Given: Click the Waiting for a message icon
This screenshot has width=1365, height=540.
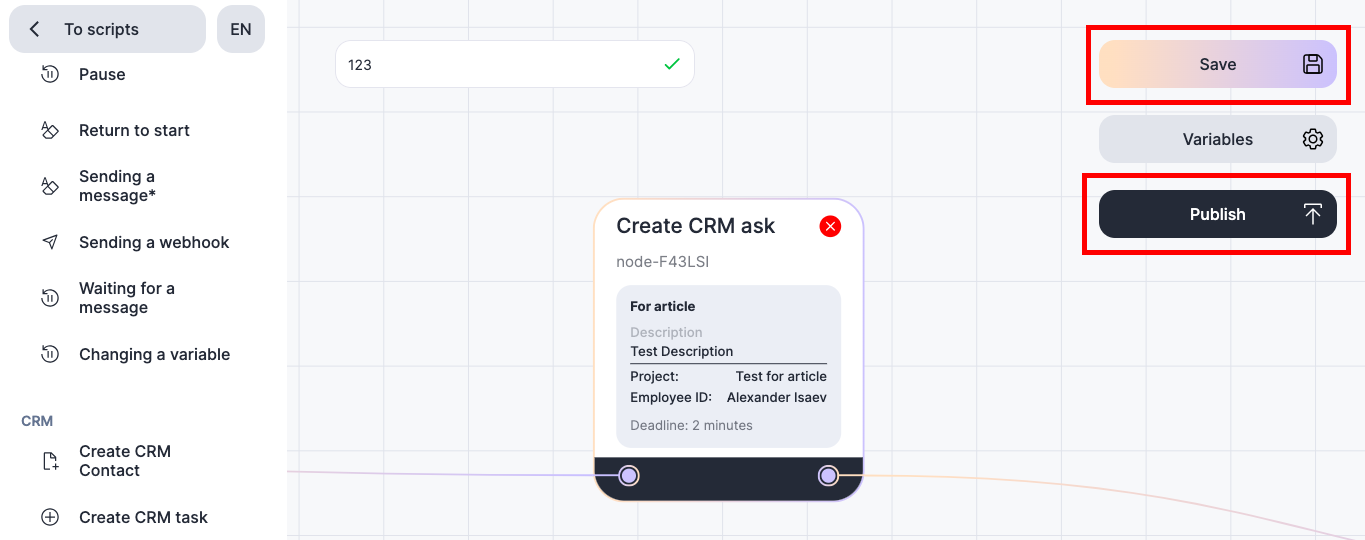Looking at the screenshot, I should tap(50, 297).
